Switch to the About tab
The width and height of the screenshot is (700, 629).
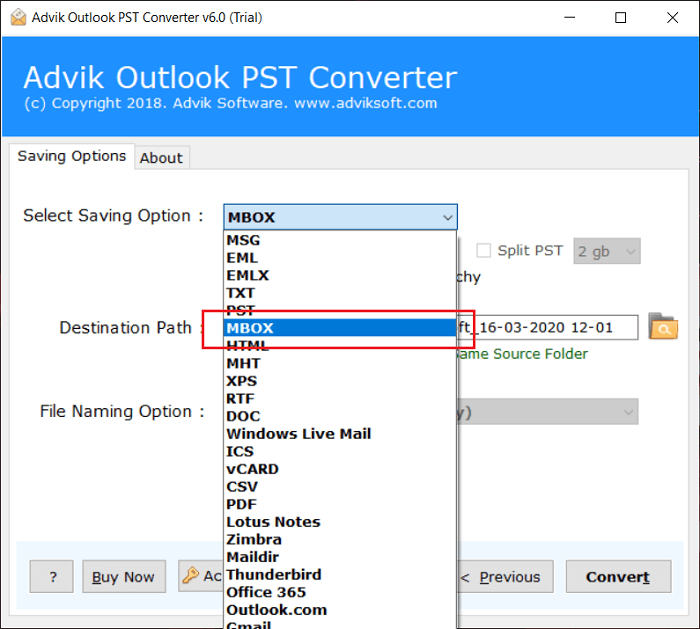pos(162,158)
